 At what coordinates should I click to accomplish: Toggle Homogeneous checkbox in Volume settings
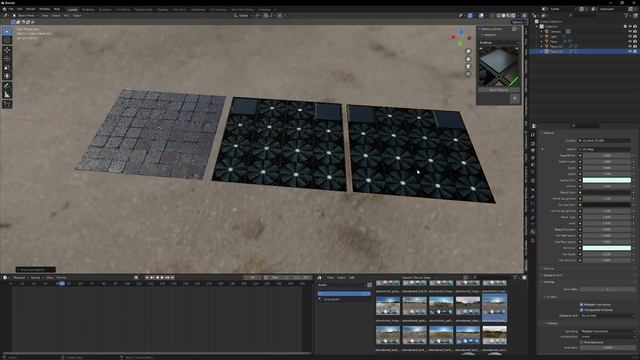pos(581,342)
